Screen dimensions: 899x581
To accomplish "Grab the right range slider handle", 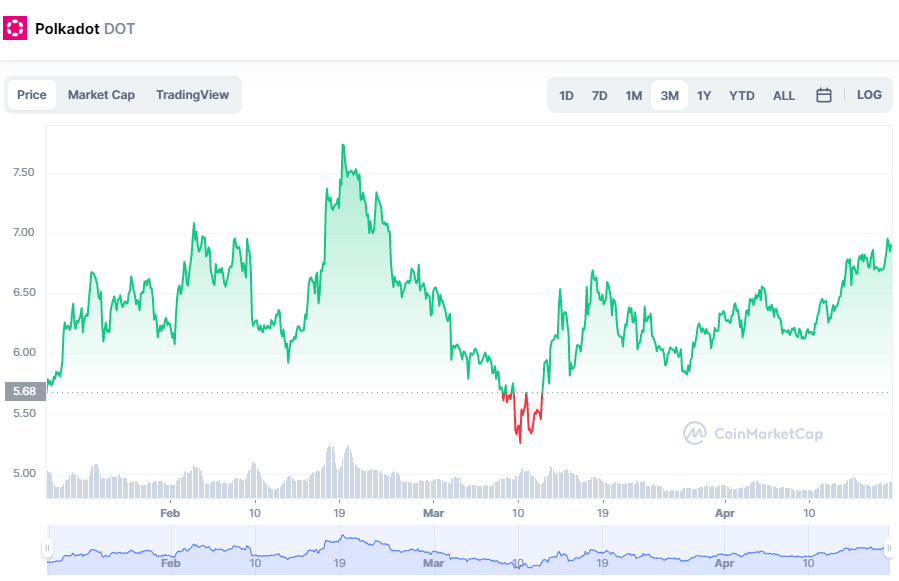I will tap(889, 548).
